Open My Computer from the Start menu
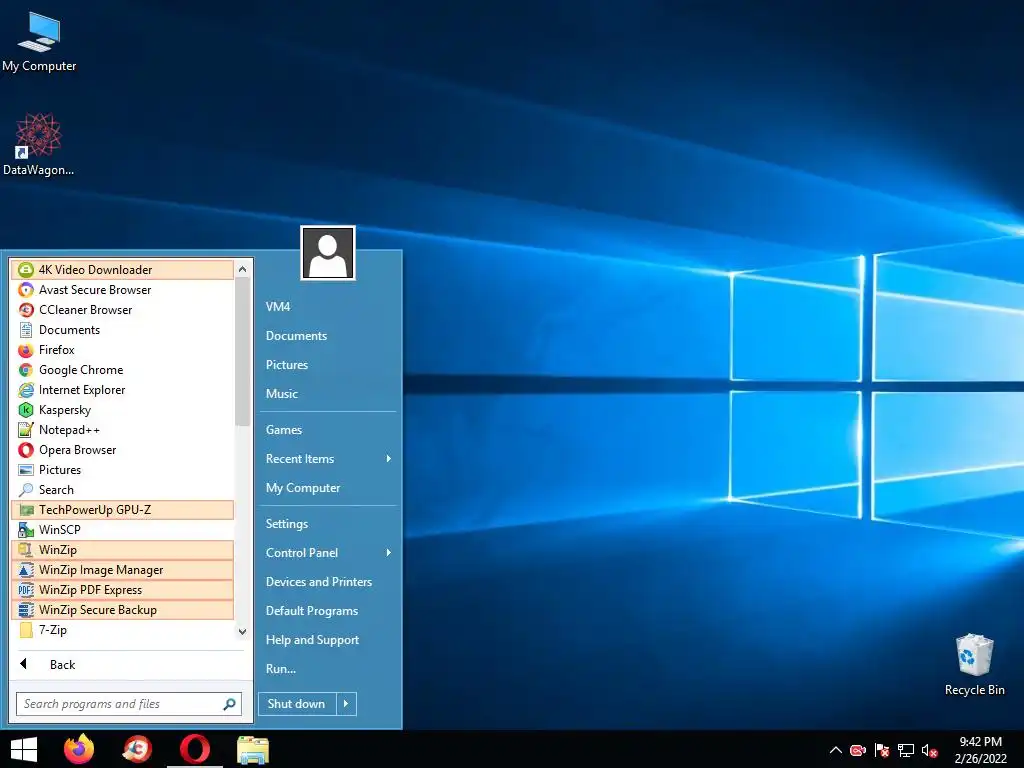Image resolution: width=1024 pixels, height=768 pixels. point(328,488)
